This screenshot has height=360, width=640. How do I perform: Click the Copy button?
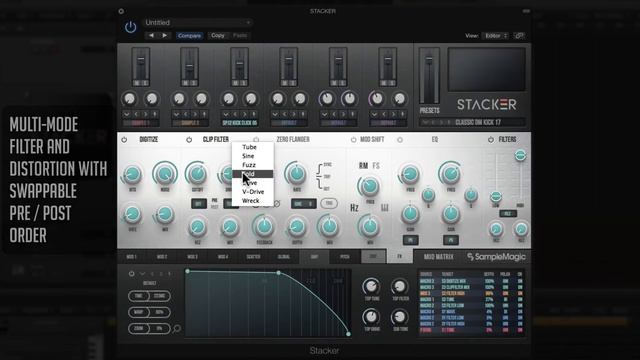pos(218,36)
